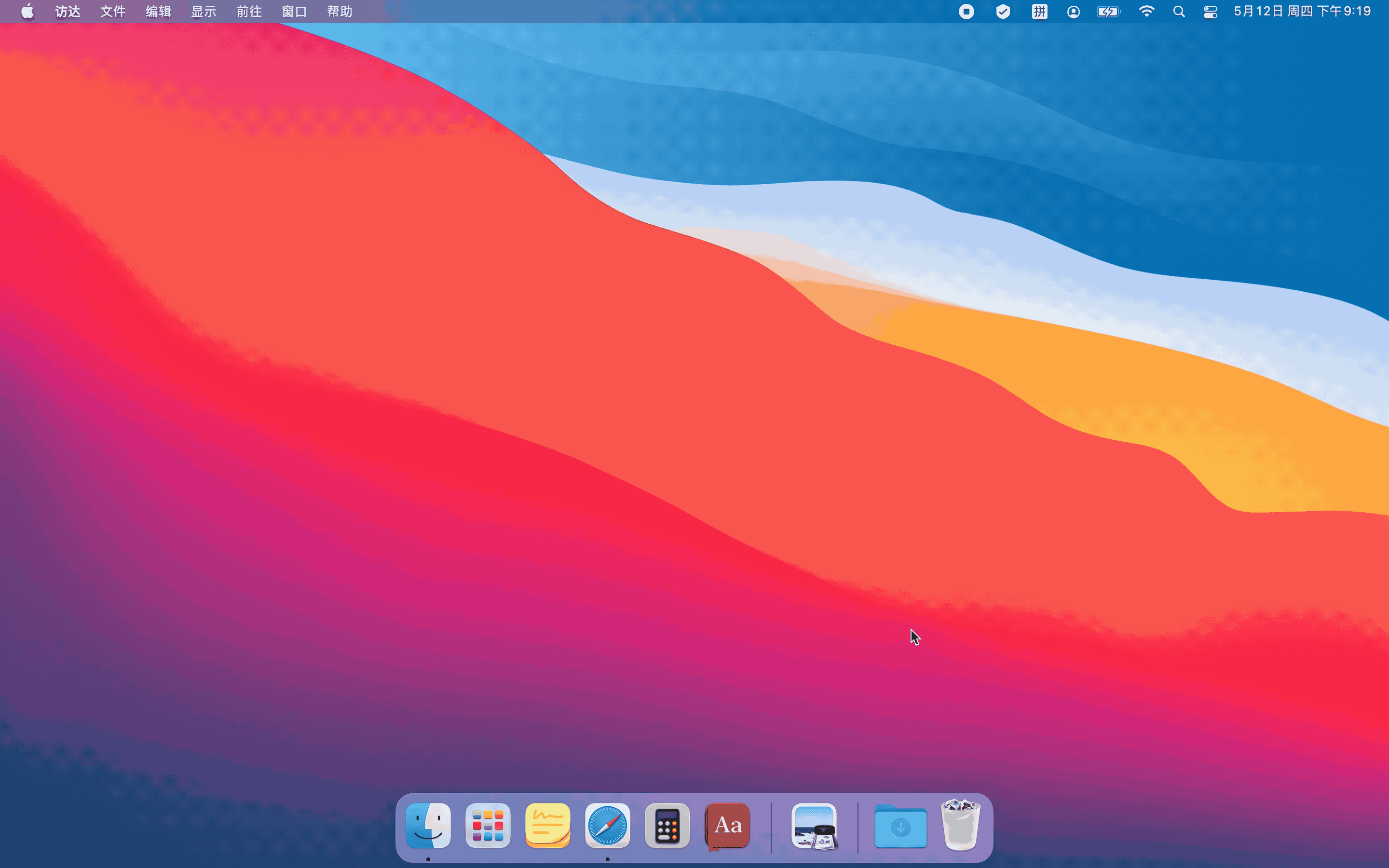Screen dimensions: 1389x868
Task: Open Dictionary app in the Dock
Action: [x=727, y=826]
